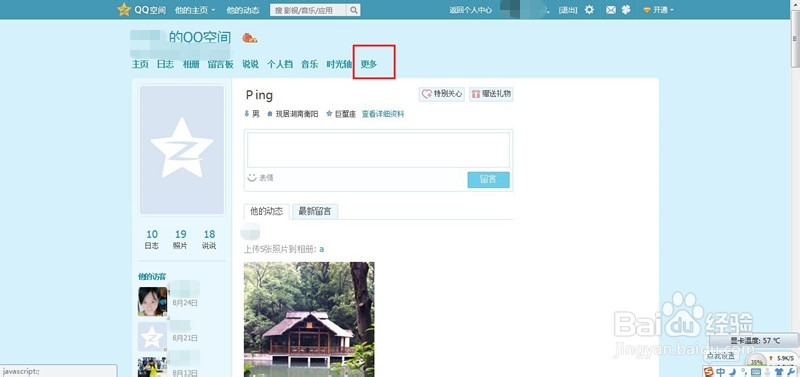Viewport: 800px width, 377px height.
Task: Click the Sogou S input method icon
Action: point(708,372)
